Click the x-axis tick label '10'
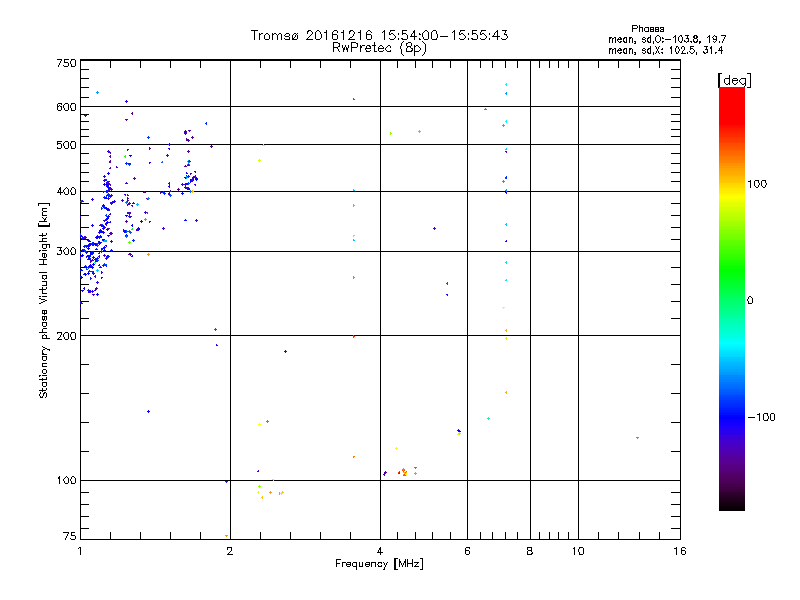800x600 pixels. click(578, 551)
